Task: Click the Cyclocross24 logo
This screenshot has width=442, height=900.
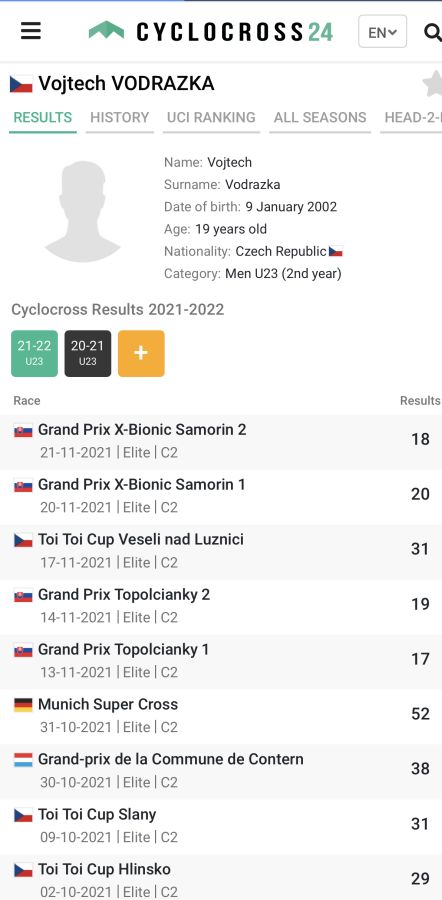Action: (x=211, y=32)
